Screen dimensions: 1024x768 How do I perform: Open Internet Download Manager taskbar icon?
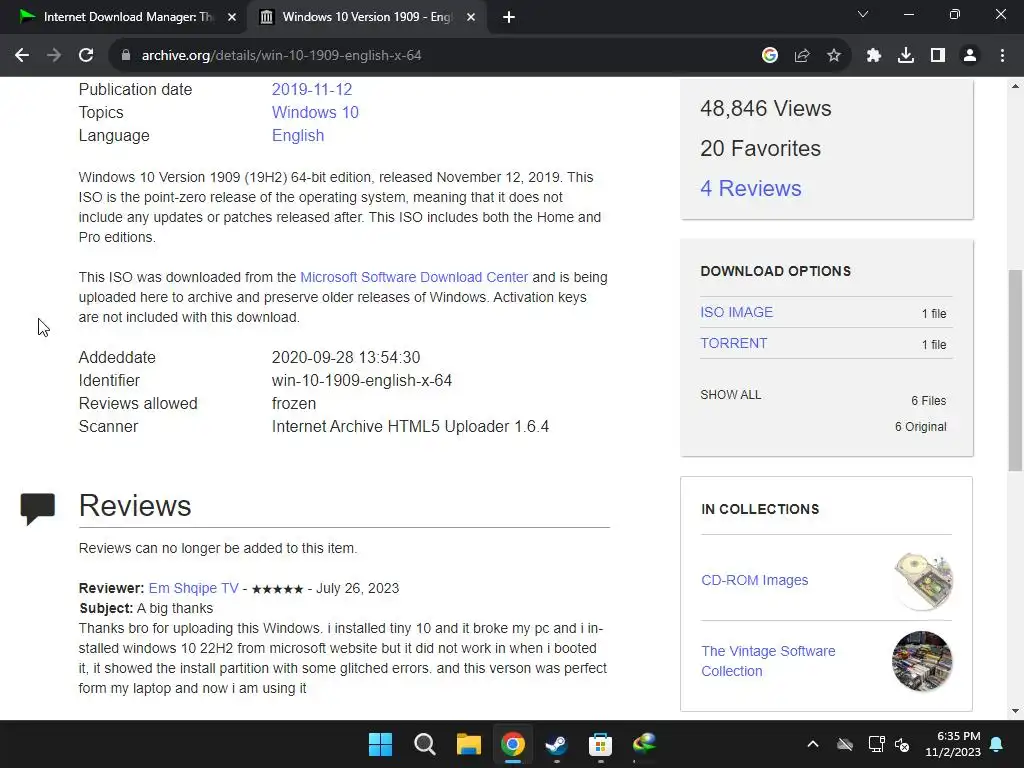point(645,744)
